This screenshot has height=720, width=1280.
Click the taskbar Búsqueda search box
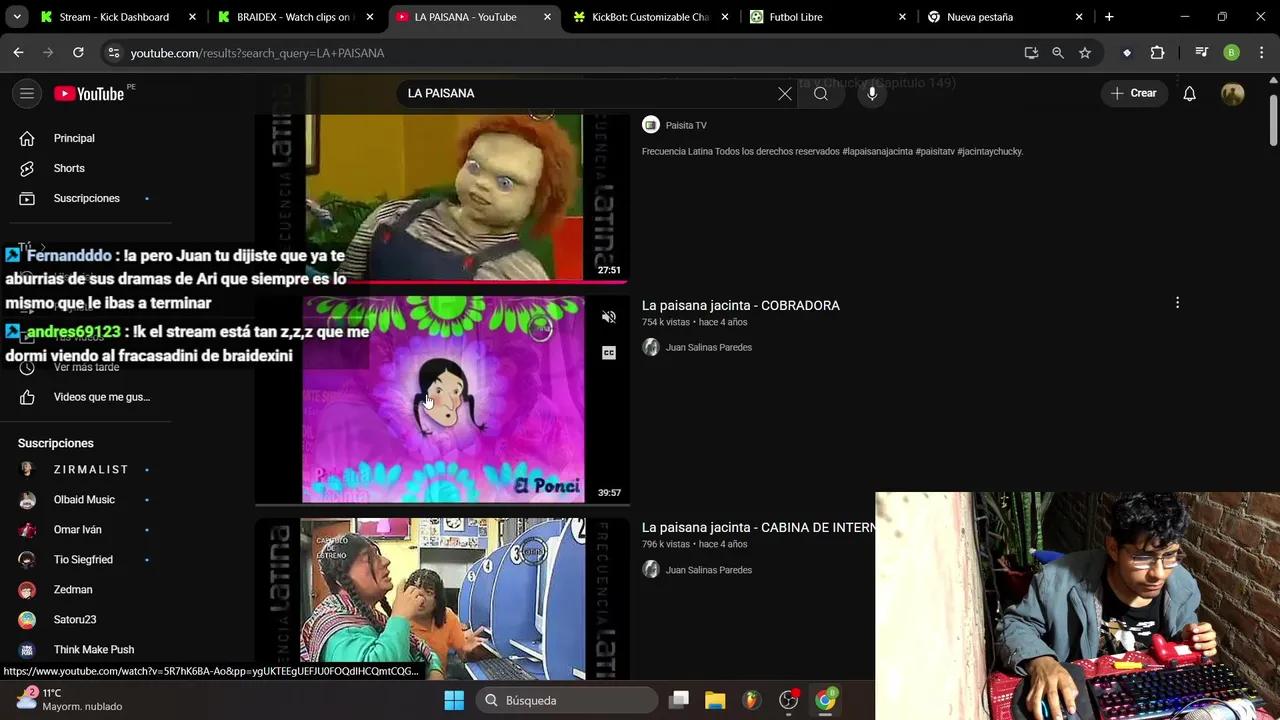click(566, 700)
